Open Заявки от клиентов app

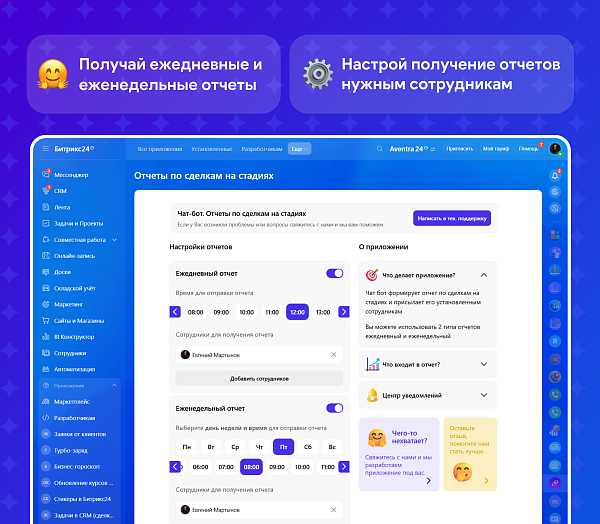coord(80,434)
